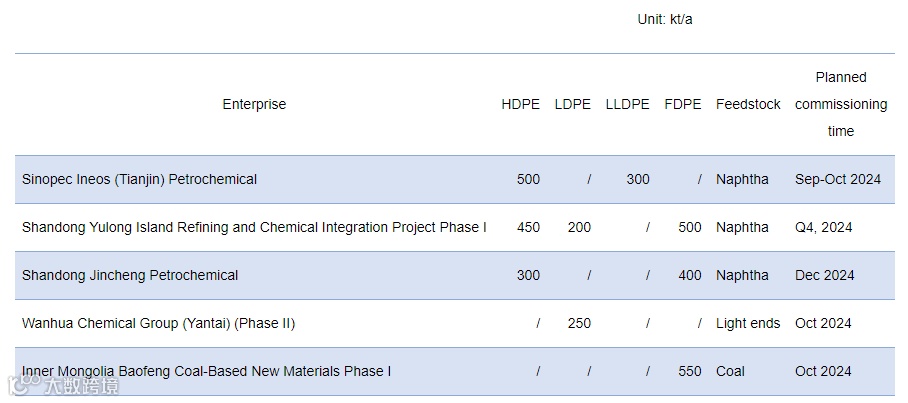The height and width of the screenshot is (403, 908).
Task: Click Wanhua Chemical Group (Yantai) row name
Action: 158,323
